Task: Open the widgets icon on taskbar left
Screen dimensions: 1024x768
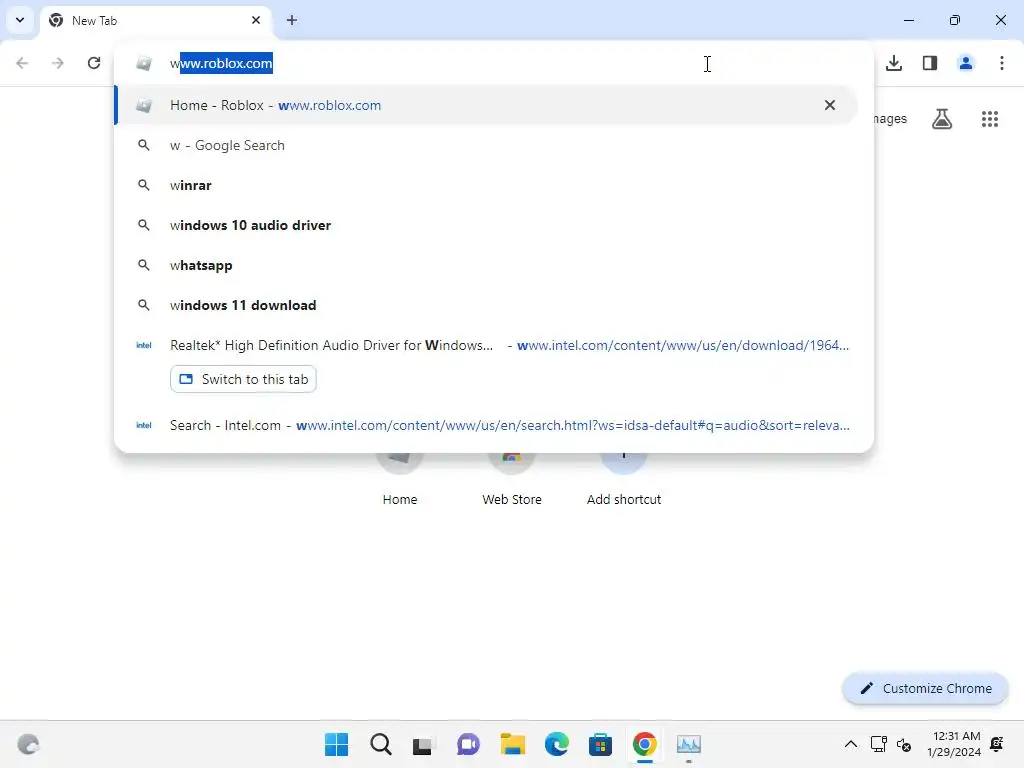Action: click(28, 744)
